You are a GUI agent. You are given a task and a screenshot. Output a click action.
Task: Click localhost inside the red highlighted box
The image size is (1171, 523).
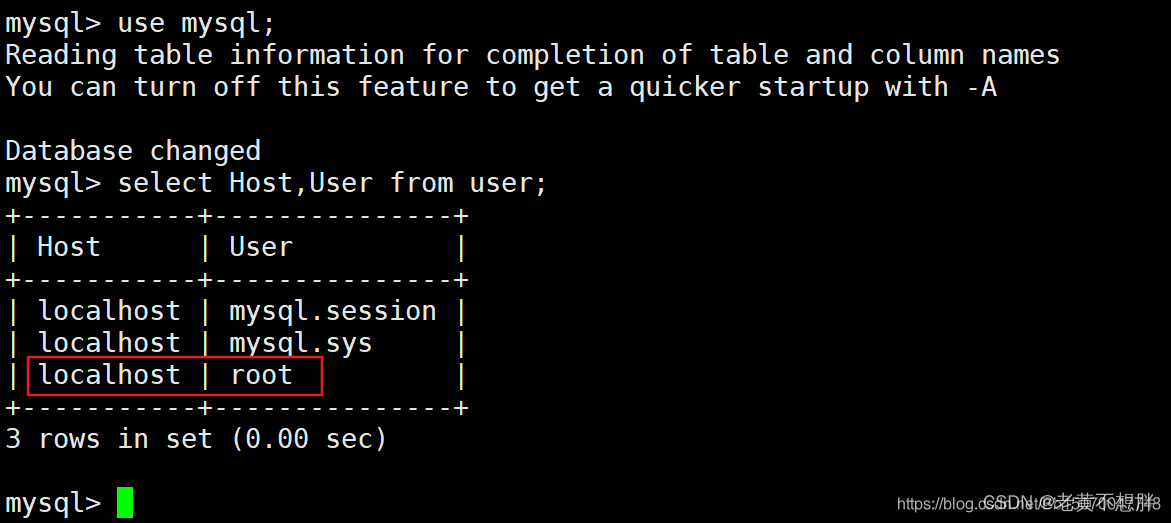tap(109, 375)
